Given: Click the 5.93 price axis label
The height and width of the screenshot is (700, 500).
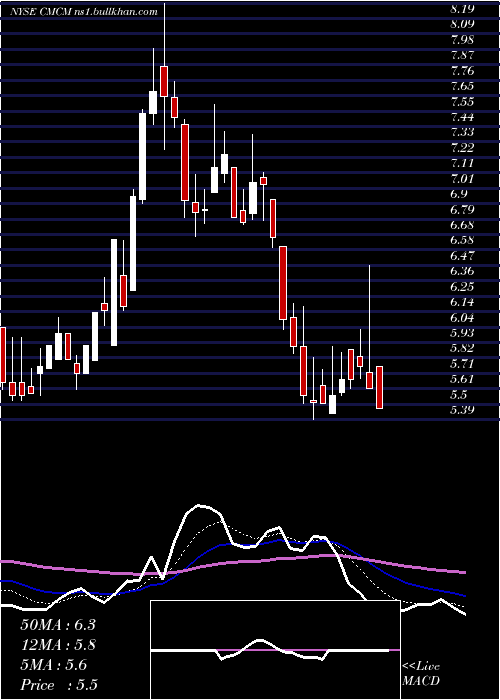Looking at the screenshot, I should (x=462, y=333).
